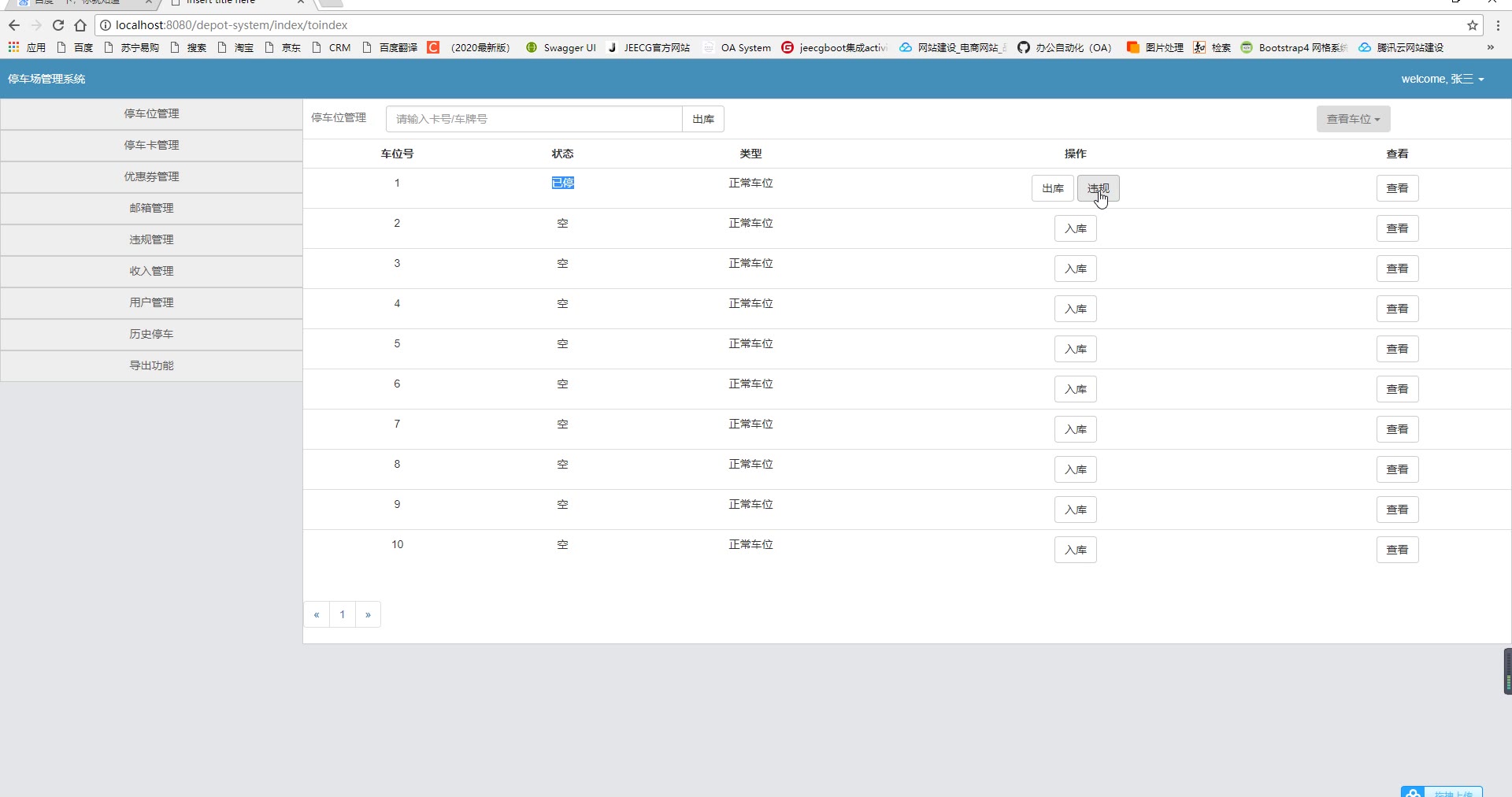The image size is (1512, 797).
Task: Open Chrome's three-dot menu
Action: coord(1498,25)
